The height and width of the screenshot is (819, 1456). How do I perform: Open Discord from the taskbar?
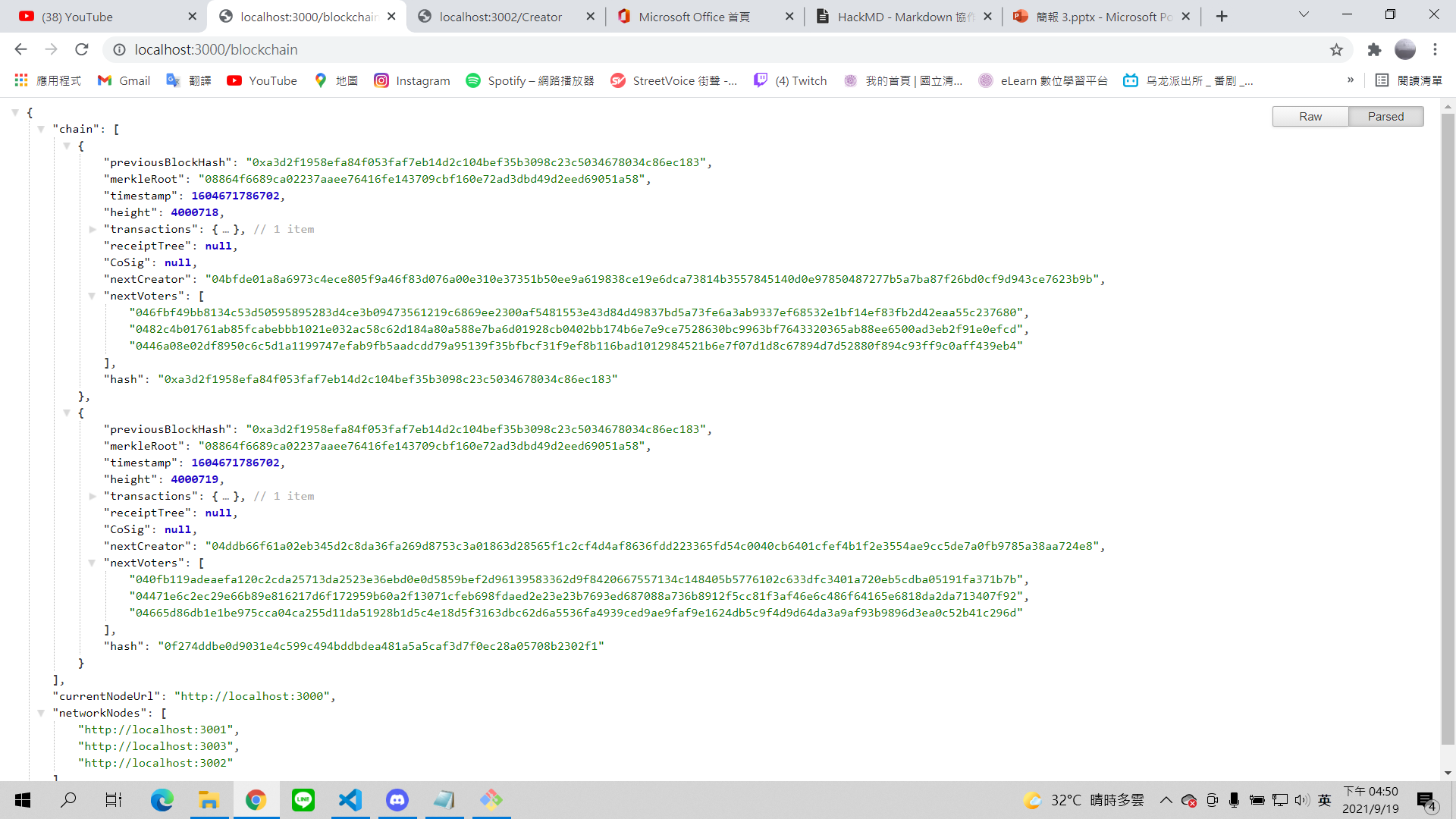click(x=397, y=799)
